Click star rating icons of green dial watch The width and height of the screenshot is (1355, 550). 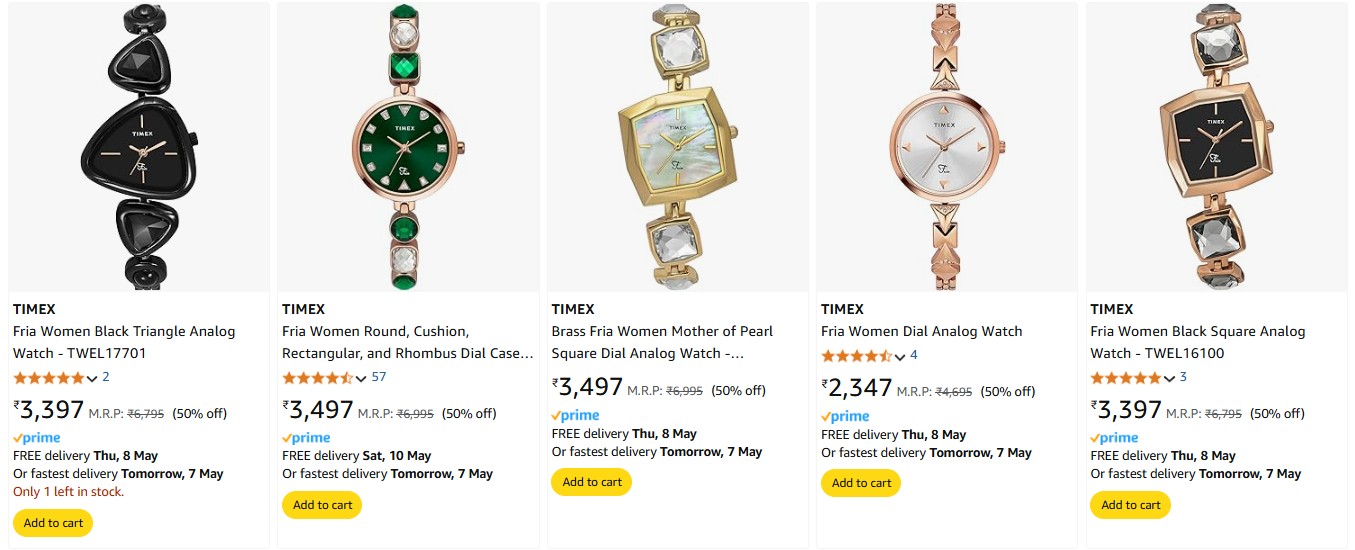(317, 378)
